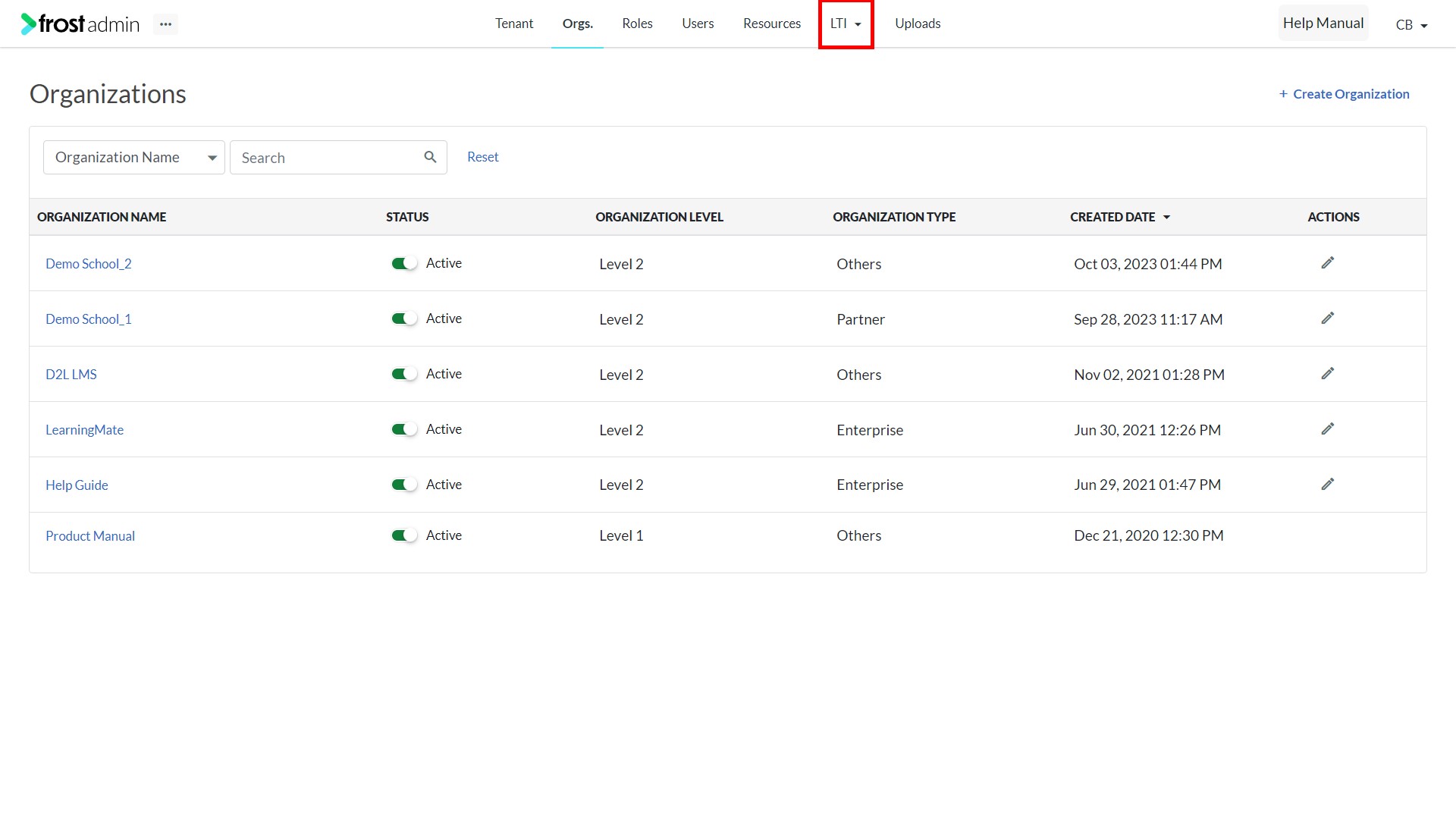The width and height of the screenshot is (1456, 819).
Task: Edit Help Guide with pencil icon
Action: [1327, 485]
